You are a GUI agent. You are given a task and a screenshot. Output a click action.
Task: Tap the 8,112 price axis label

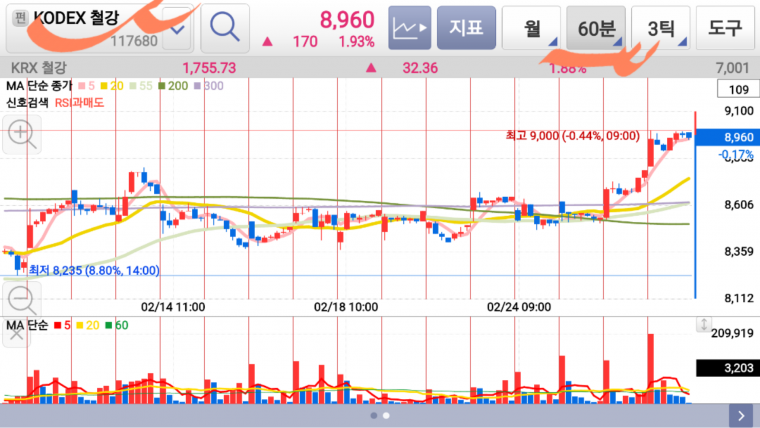pyautogui.click(x=739, y=298)
